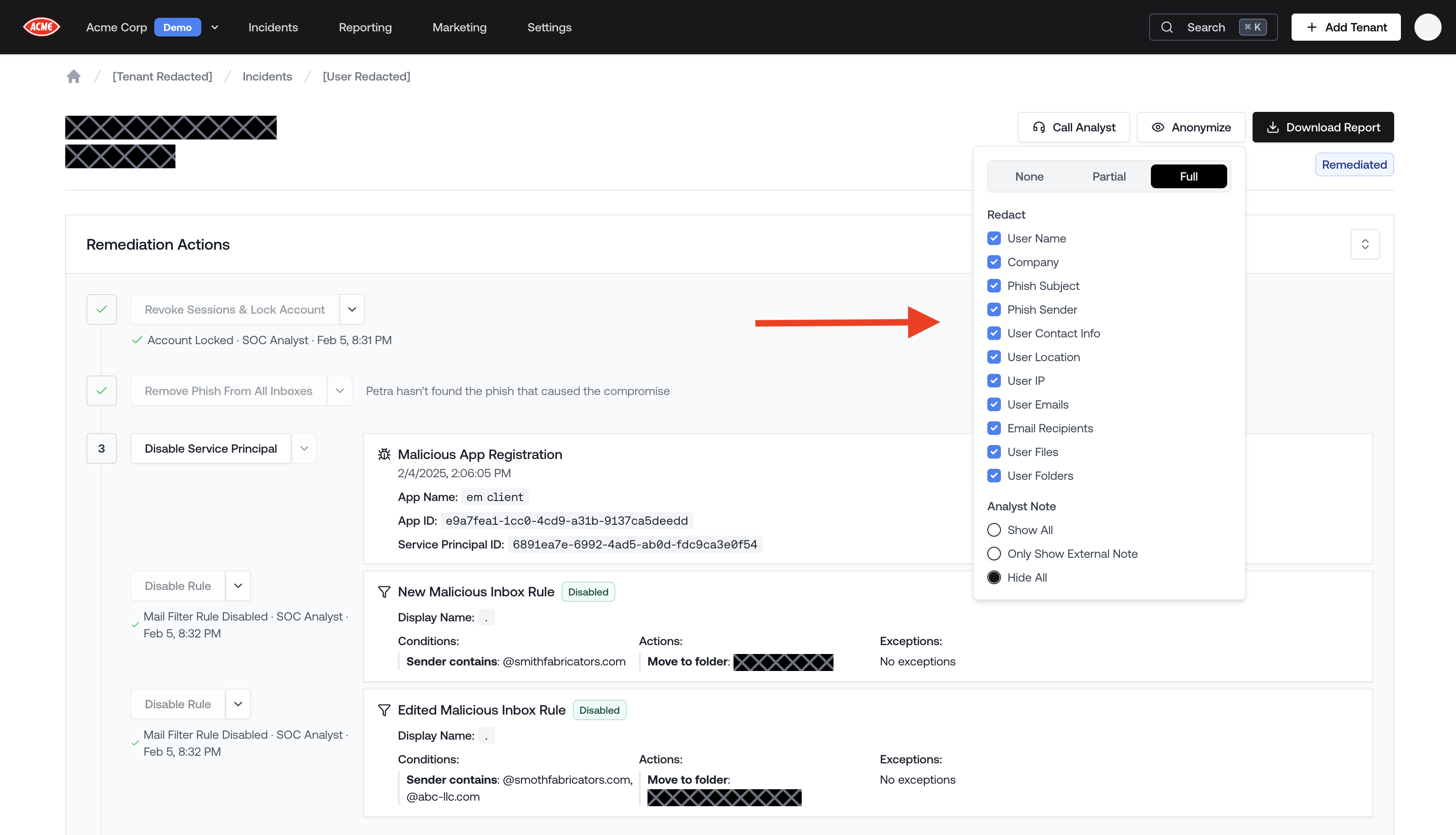Open the Reporting section
This screenshot has width=1456, height=835.
pos(365,27)
